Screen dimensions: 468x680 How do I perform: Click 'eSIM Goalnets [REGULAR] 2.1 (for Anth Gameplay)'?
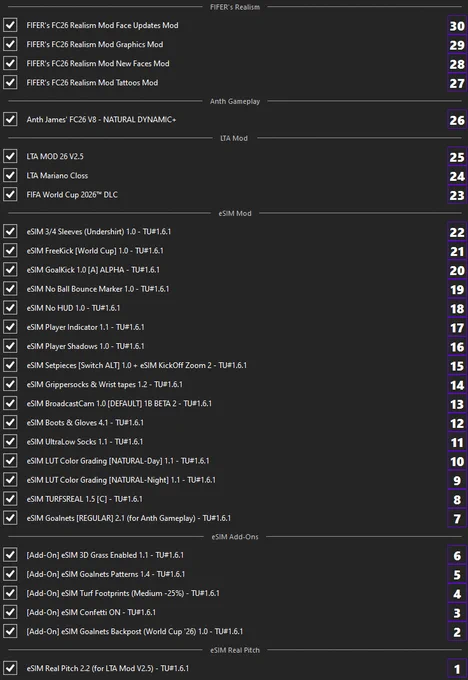[111, 517]
